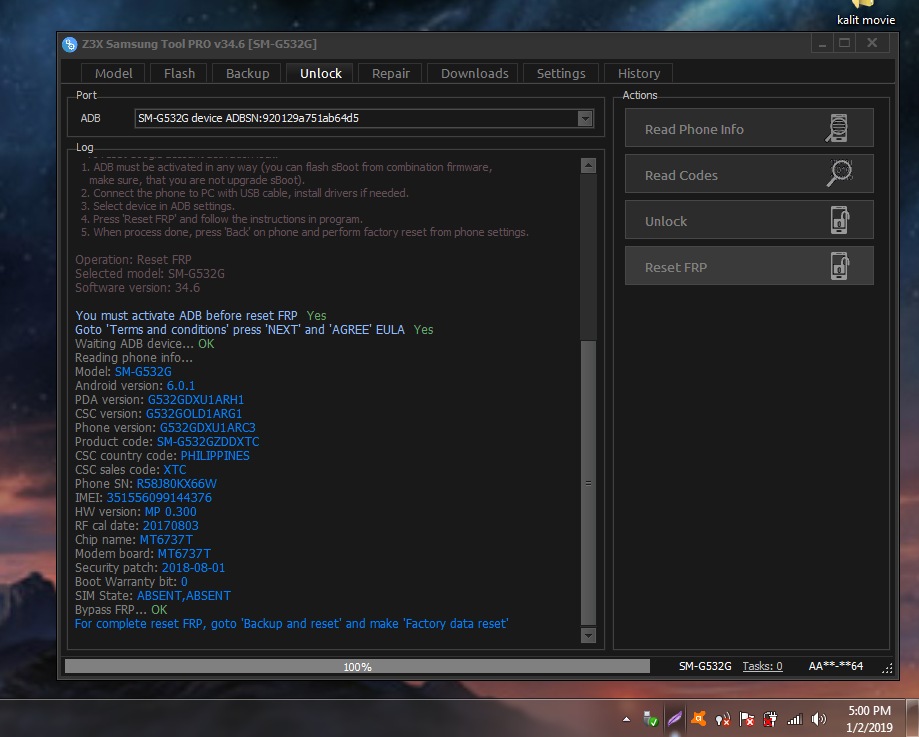Screen dimensions: 919x737
Task: Click the IMEI value 351556099144376
Action: click(x=159, y=498)
